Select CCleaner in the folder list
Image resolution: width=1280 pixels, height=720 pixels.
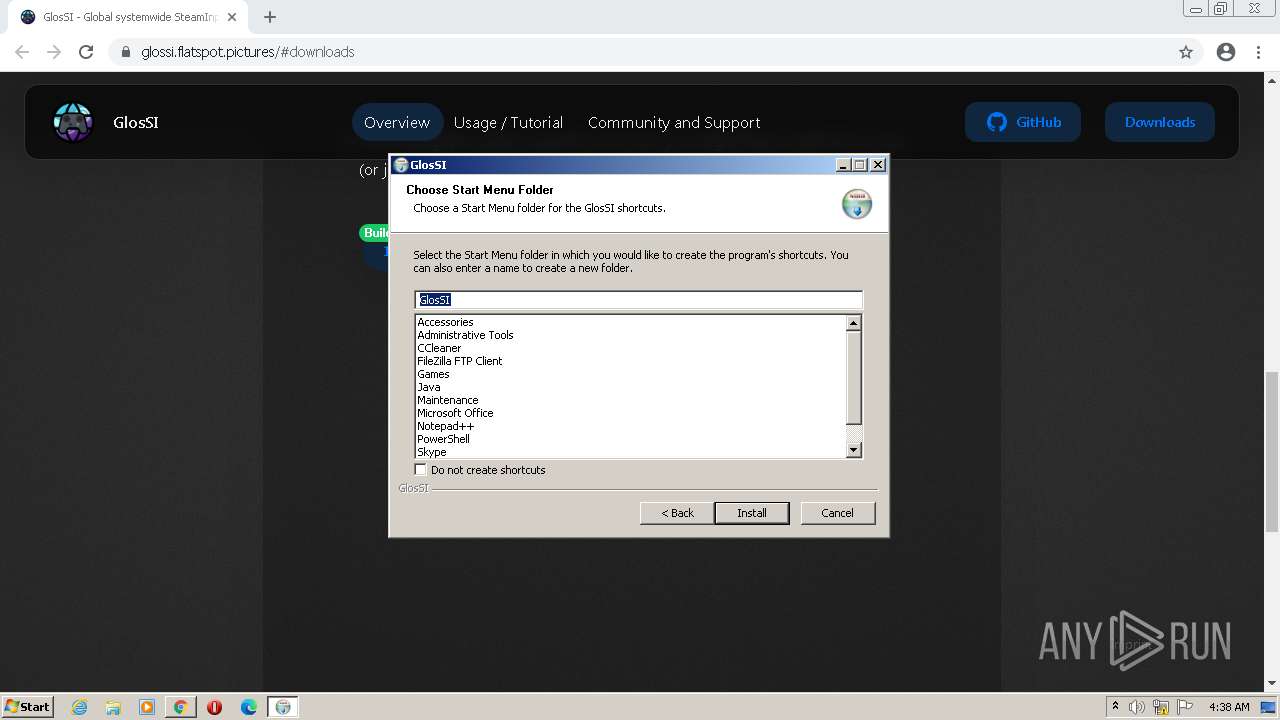tap(439, 348)
